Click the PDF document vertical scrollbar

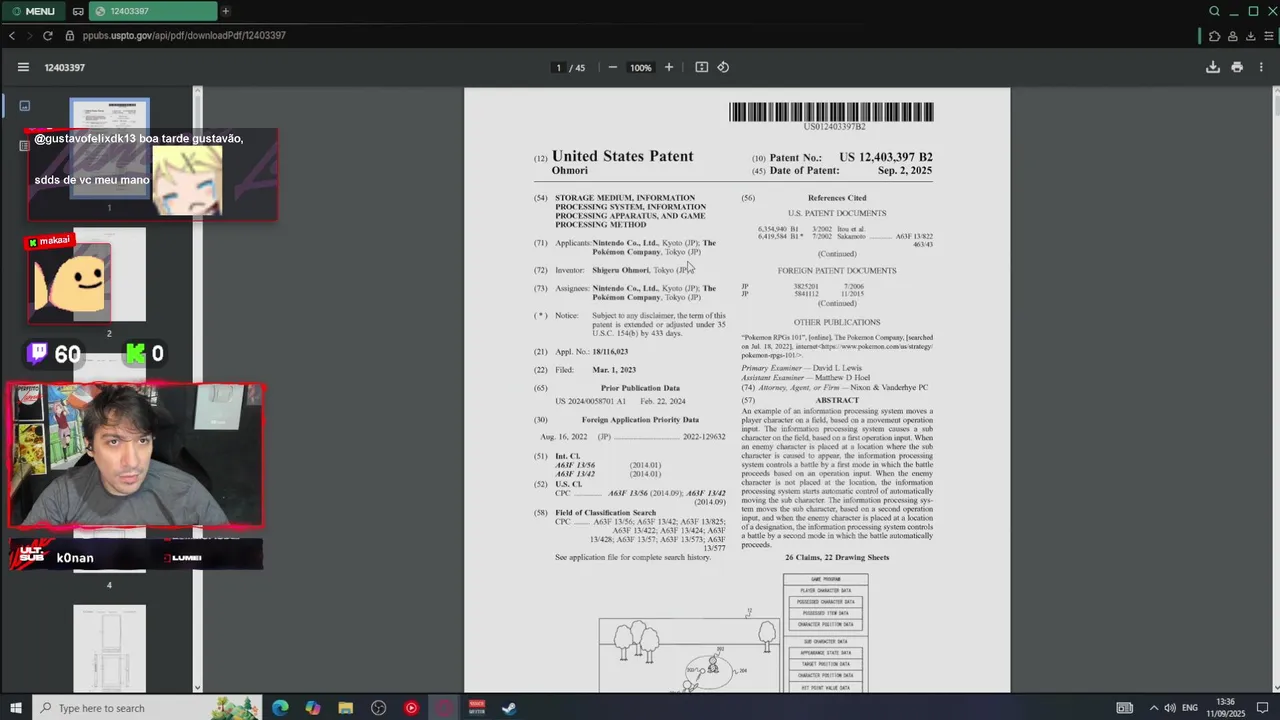coord(1276,390)
